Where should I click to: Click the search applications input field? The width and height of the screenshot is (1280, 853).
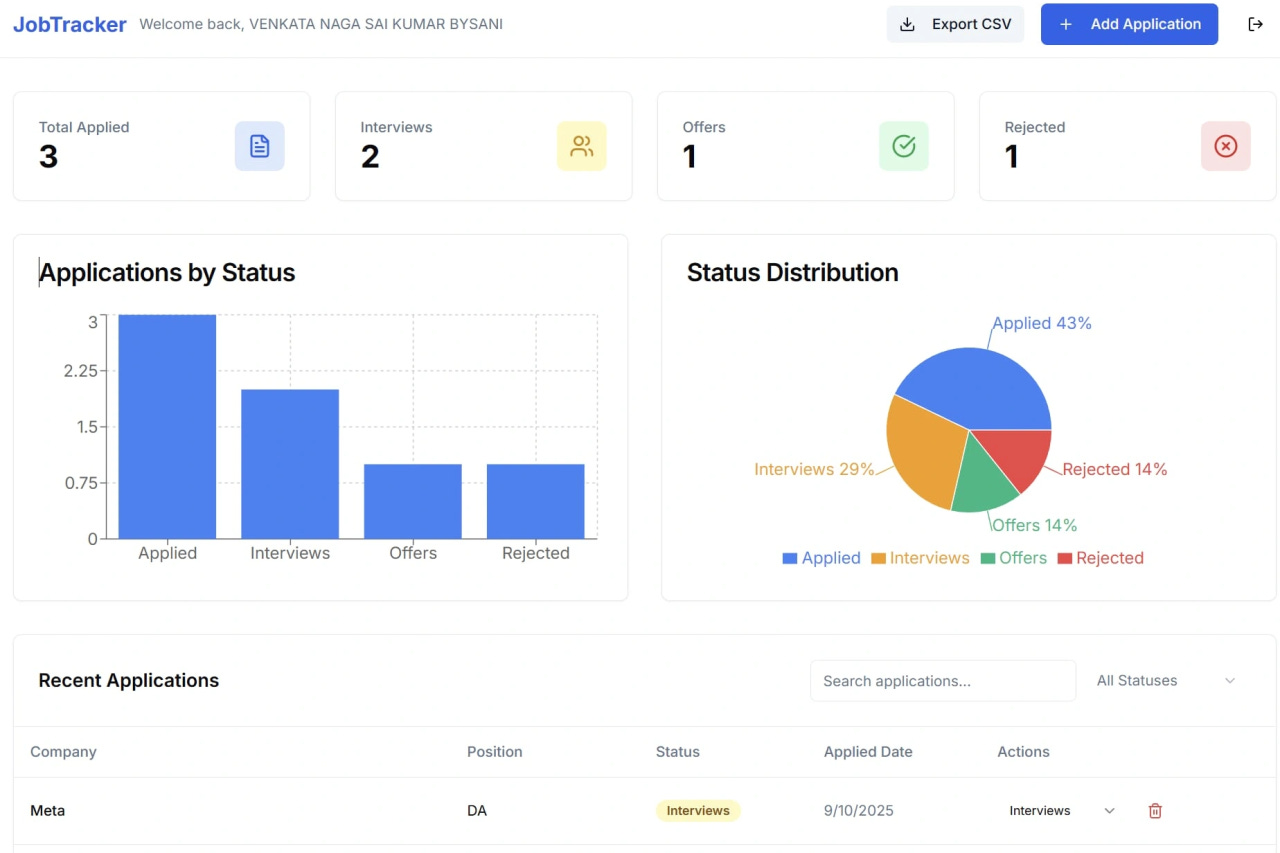point(942,680)
